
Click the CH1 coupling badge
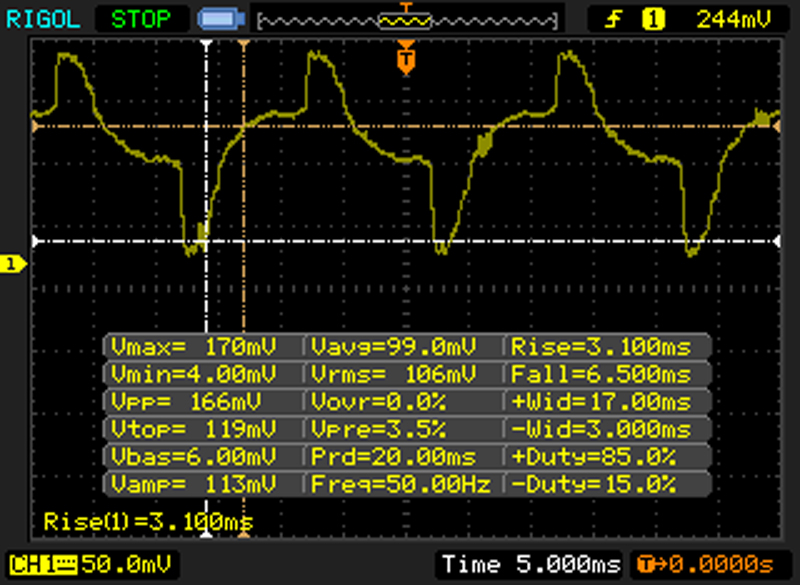pyautogui.click(x=43, y=565)
